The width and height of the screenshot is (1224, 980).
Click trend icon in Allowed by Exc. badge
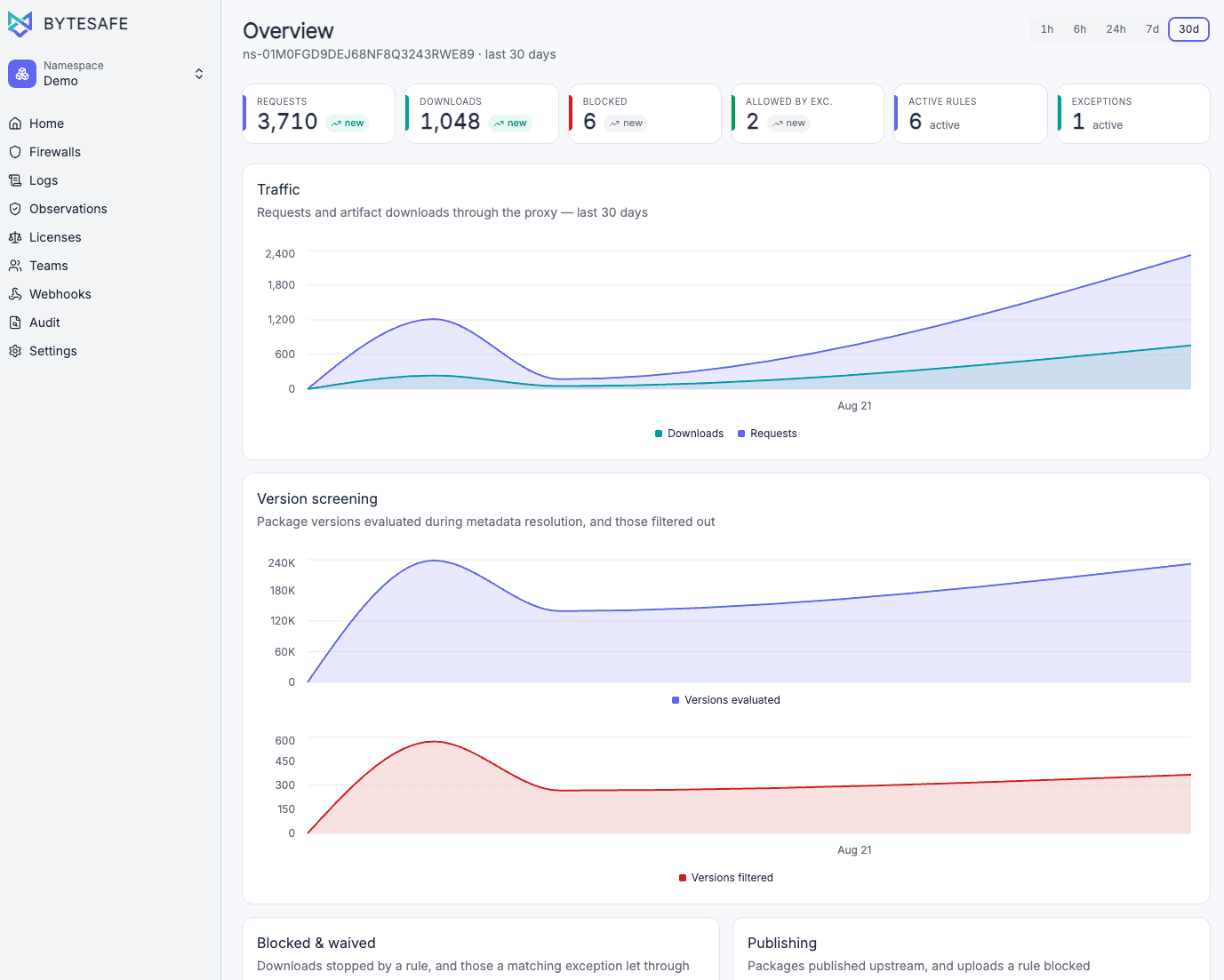pos(778,123)
